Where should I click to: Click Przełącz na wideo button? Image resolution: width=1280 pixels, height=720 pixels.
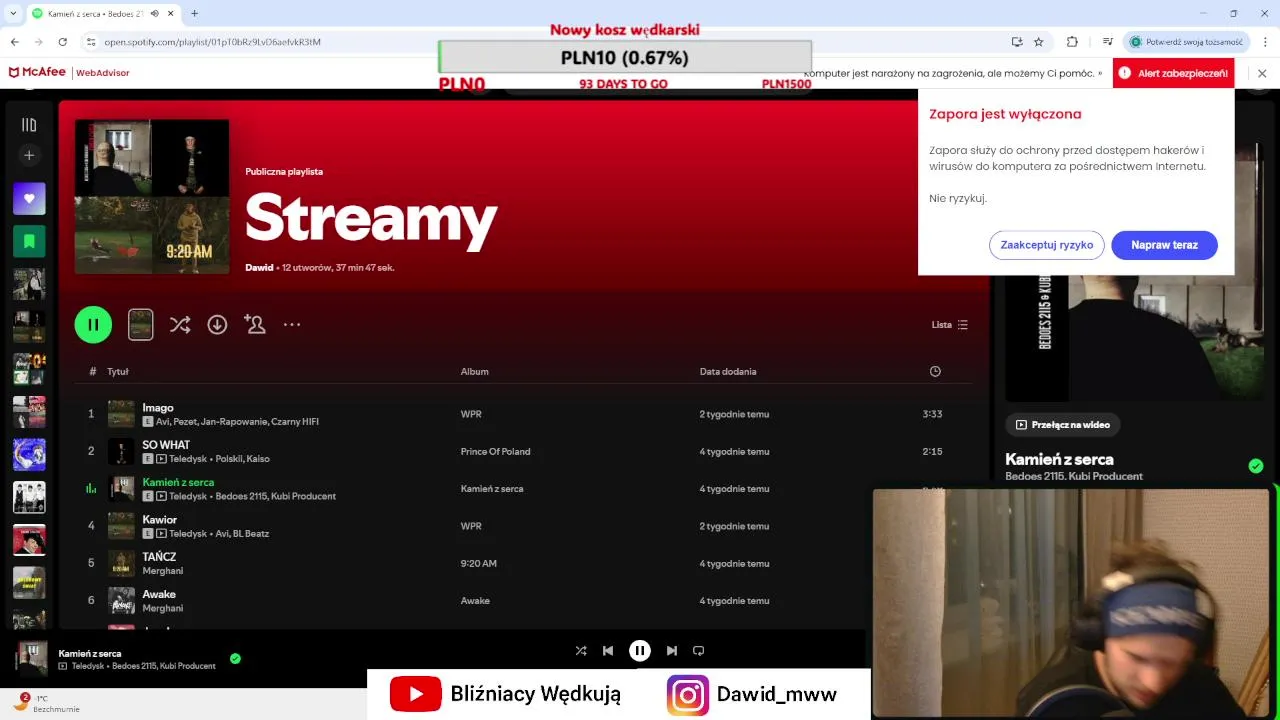pos(1062,425)
